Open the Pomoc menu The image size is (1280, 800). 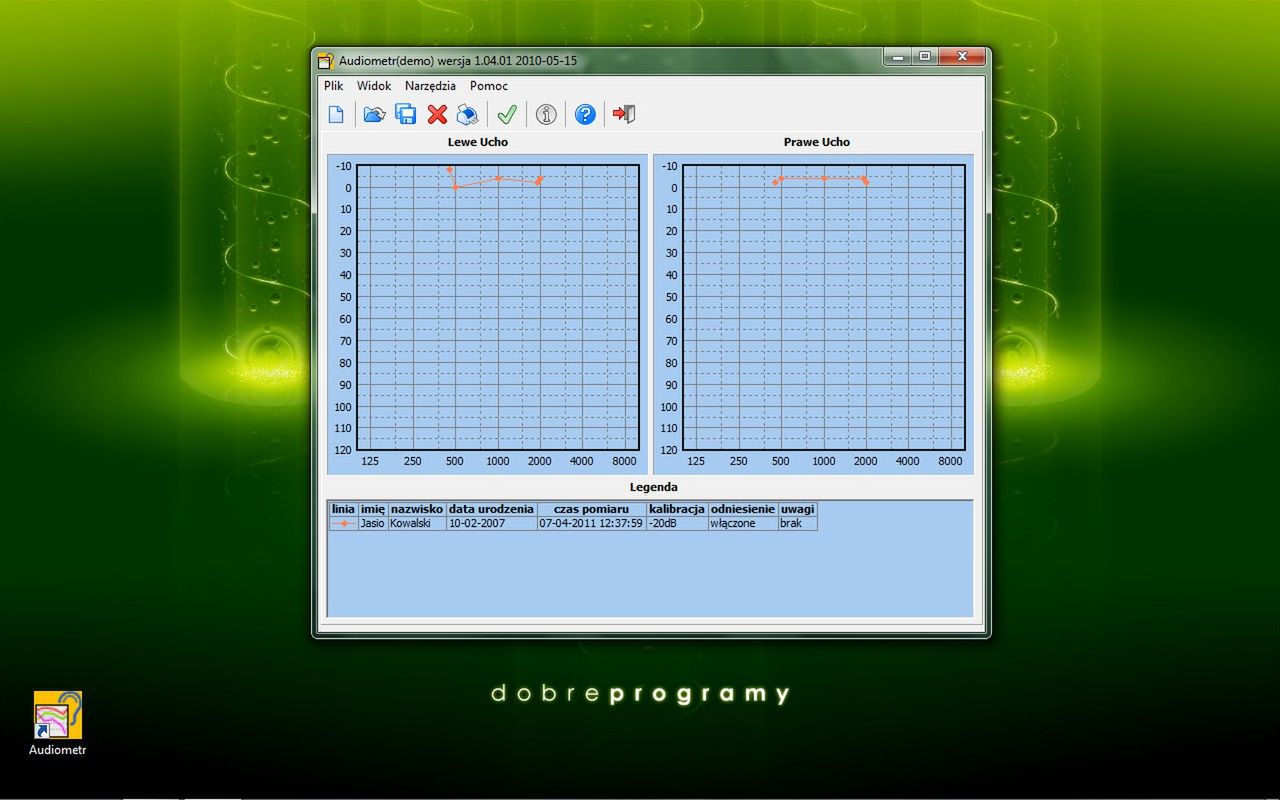489,86
